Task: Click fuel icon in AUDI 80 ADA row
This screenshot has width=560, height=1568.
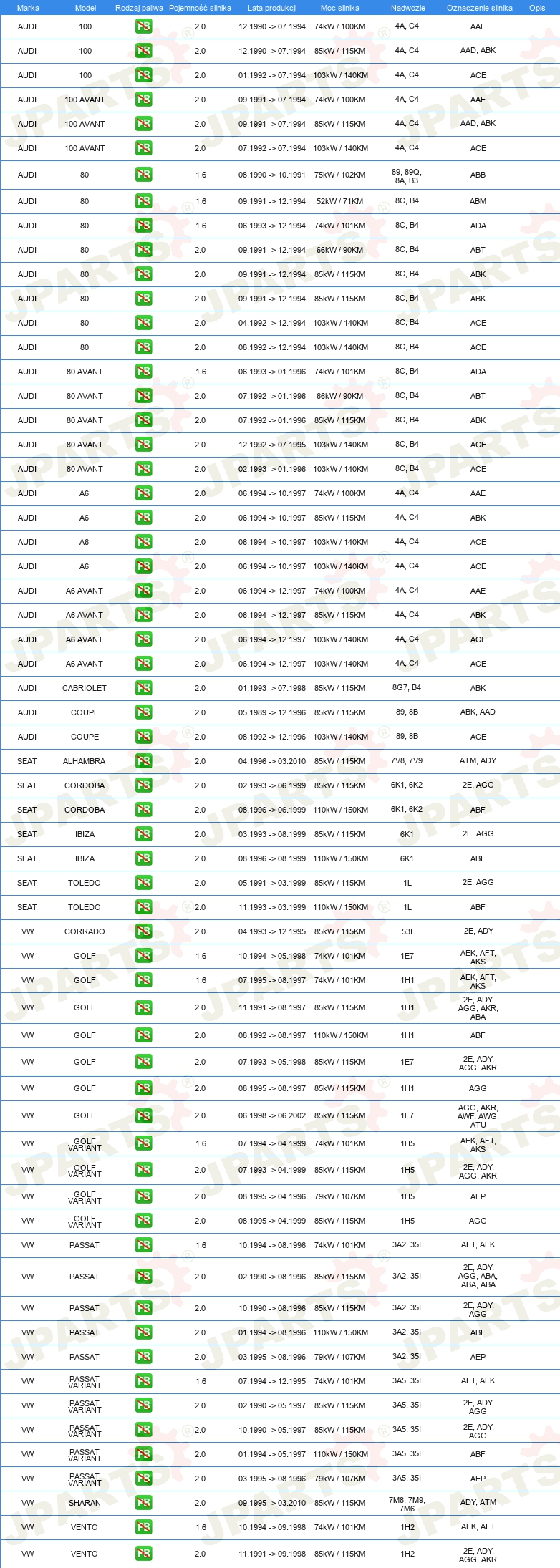Action: coord(143,226)
